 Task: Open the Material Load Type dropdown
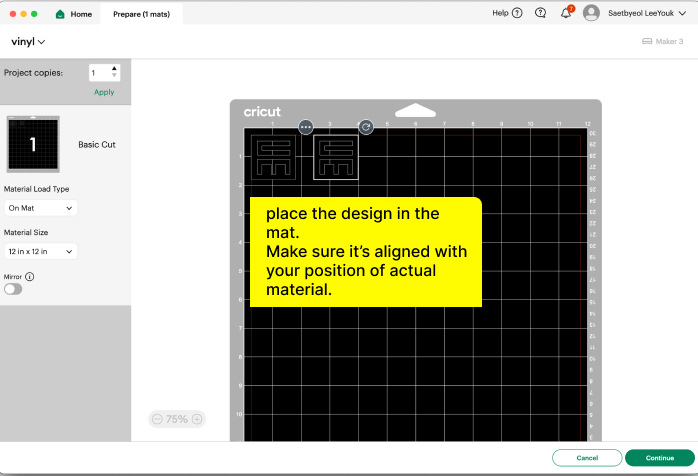click(x=40, y=208)
